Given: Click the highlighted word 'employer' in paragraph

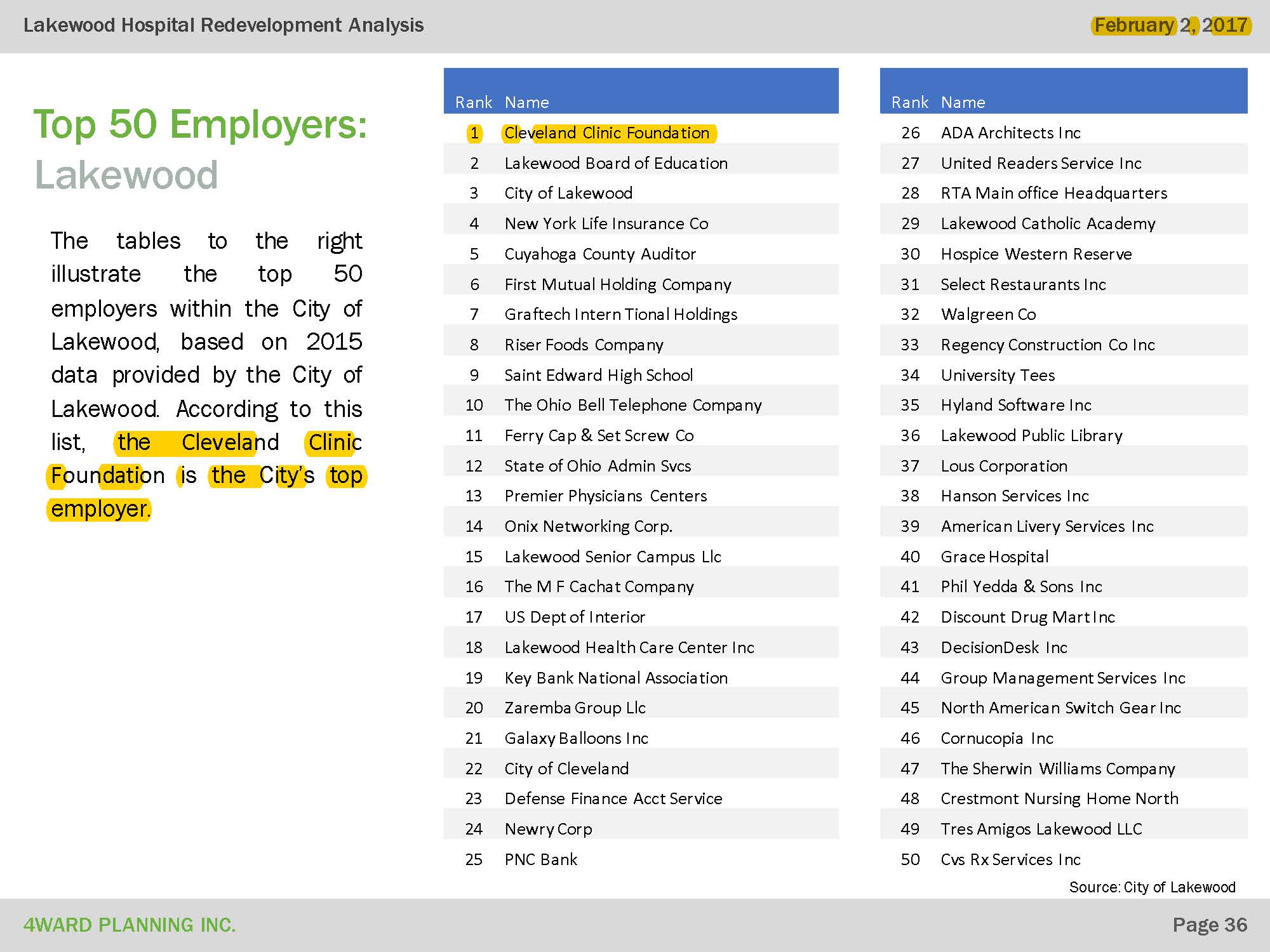Looking at the screenshot, I should click(x=99, y=509).
